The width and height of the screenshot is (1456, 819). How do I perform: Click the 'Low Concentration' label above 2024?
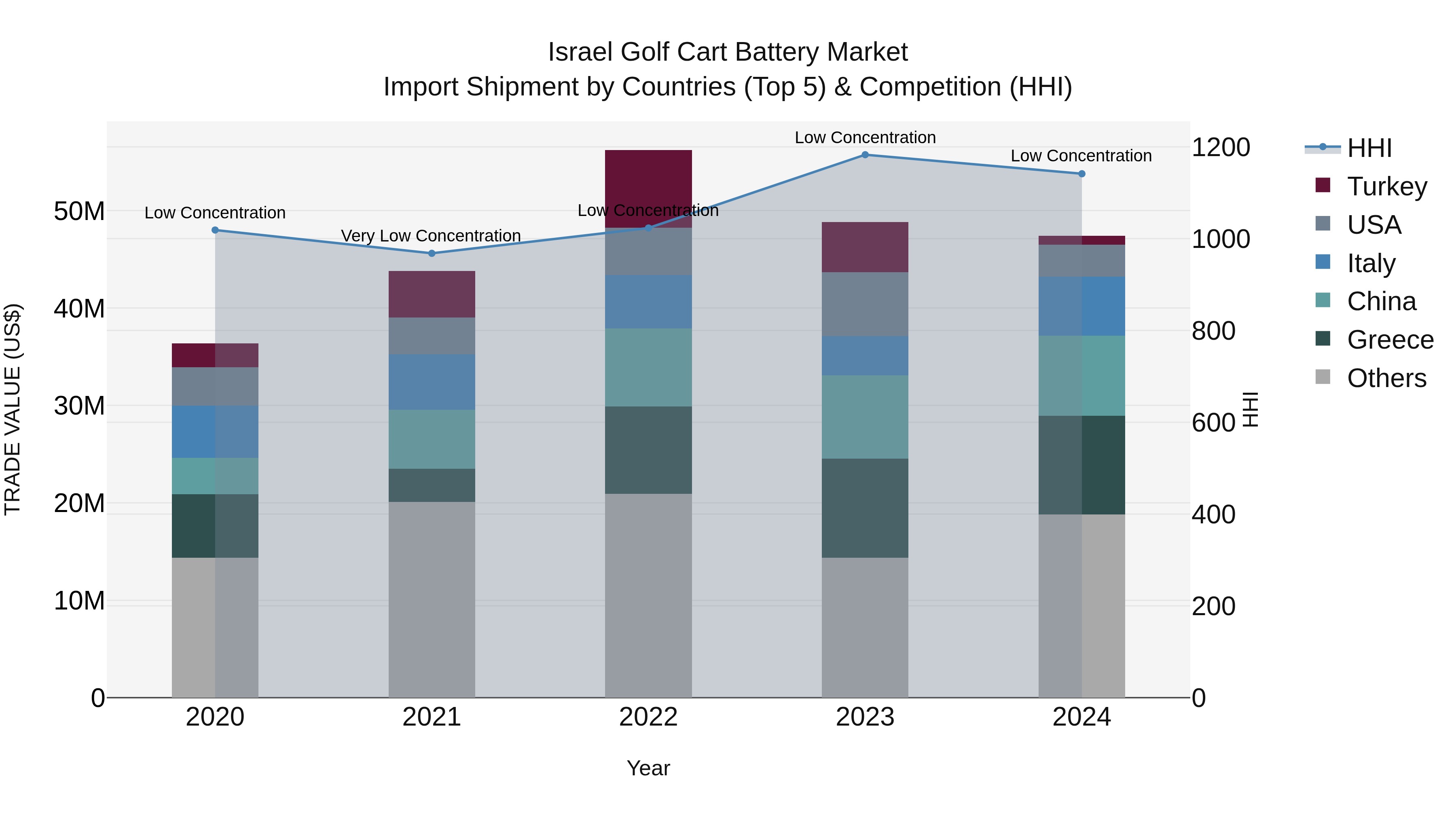(x=1081, y=155)
